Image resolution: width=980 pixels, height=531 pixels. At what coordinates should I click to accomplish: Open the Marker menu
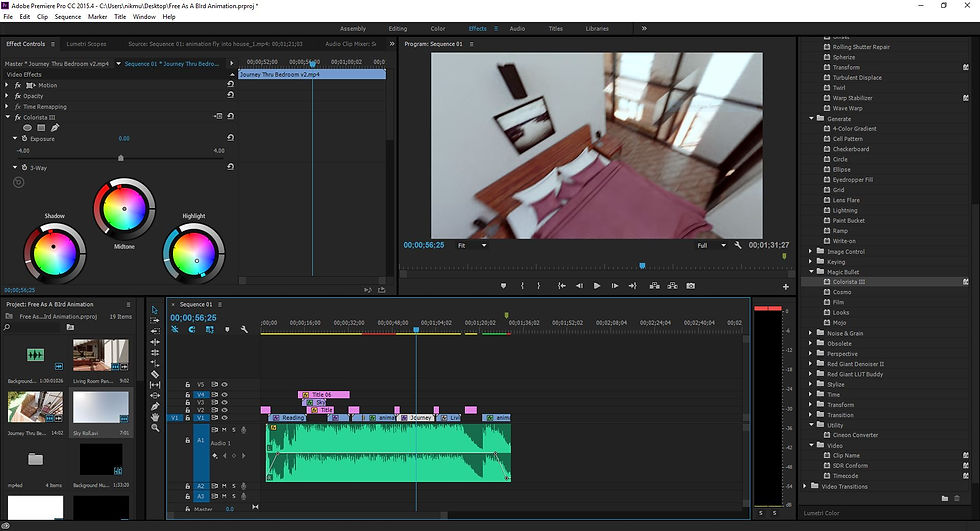click(x=98, y=17)
